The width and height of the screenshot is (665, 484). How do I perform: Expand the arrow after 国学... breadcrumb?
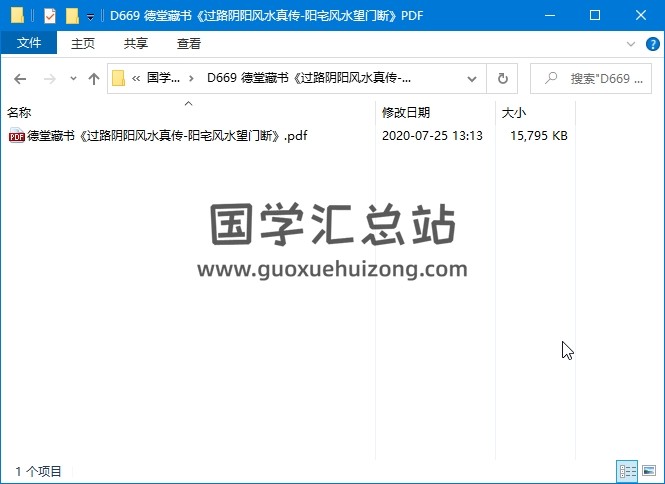[191, 78]
